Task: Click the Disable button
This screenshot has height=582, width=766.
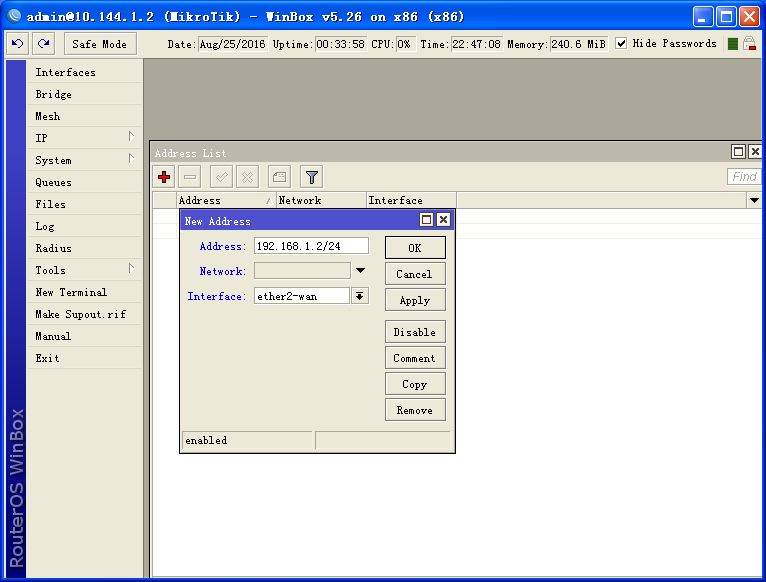Action: pos(415,332)
